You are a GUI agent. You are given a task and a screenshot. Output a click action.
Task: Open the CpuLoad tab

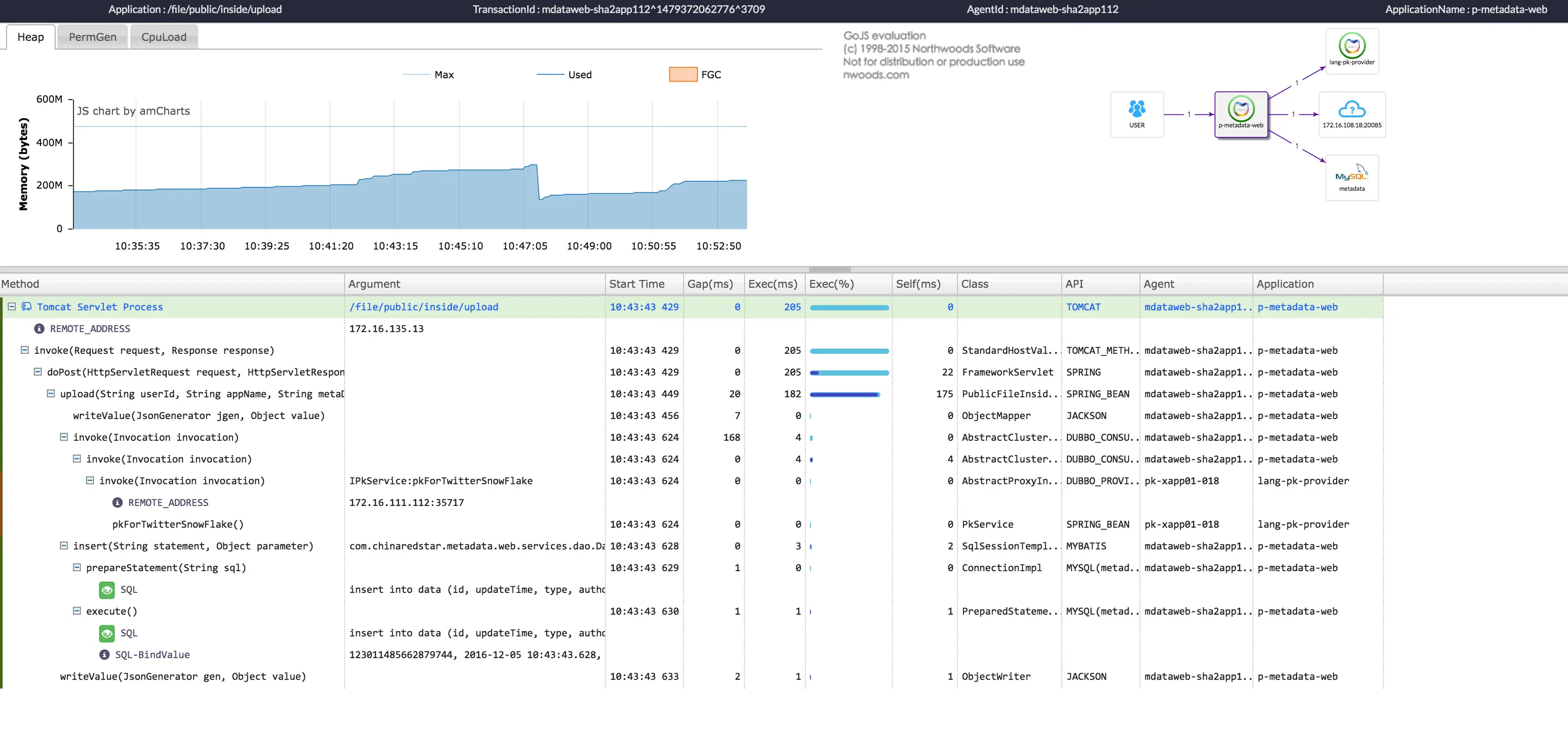tap(164, 37)
